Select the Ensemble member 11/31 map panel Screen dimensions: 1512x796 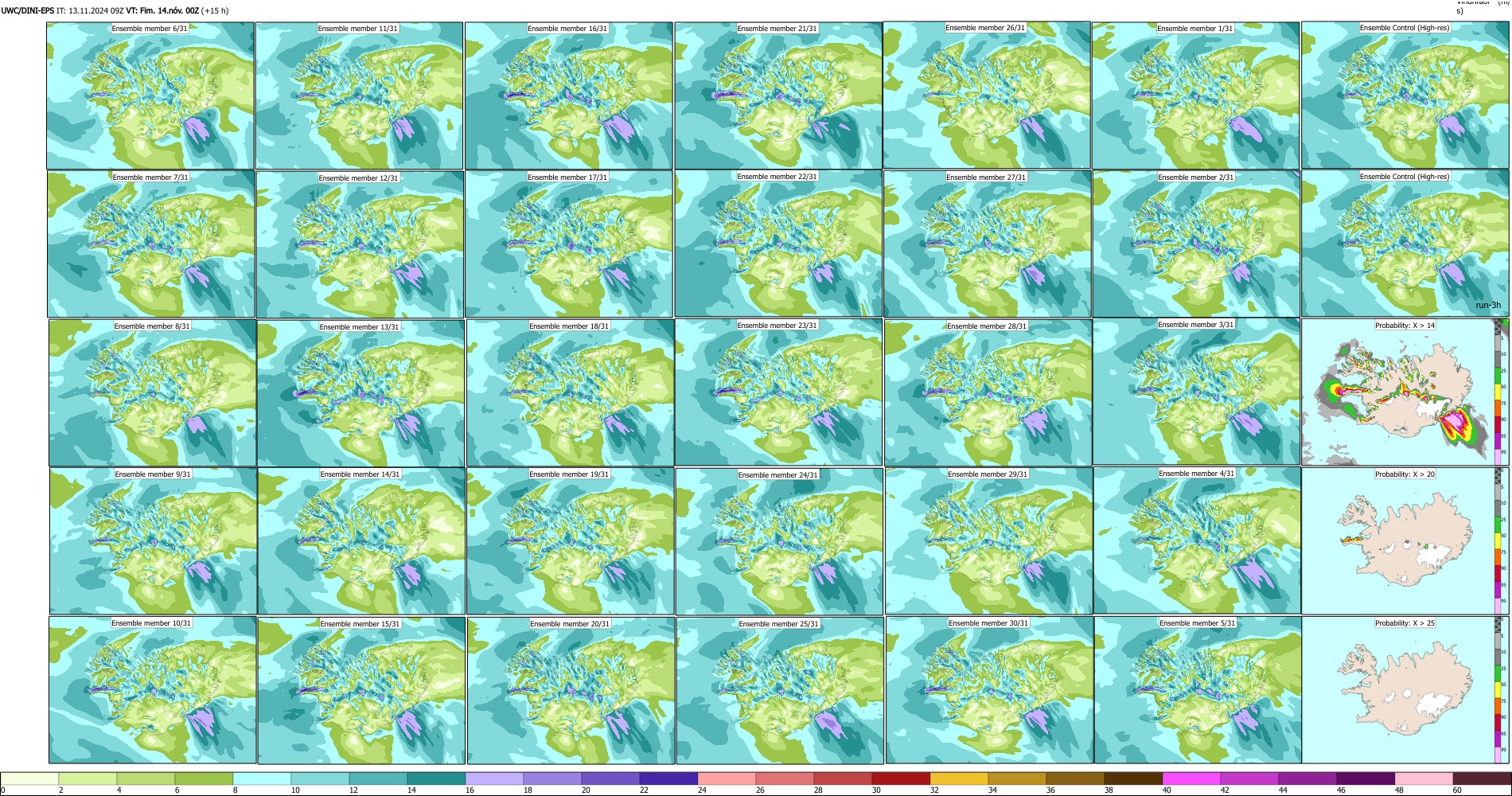(x=359, y=96)
